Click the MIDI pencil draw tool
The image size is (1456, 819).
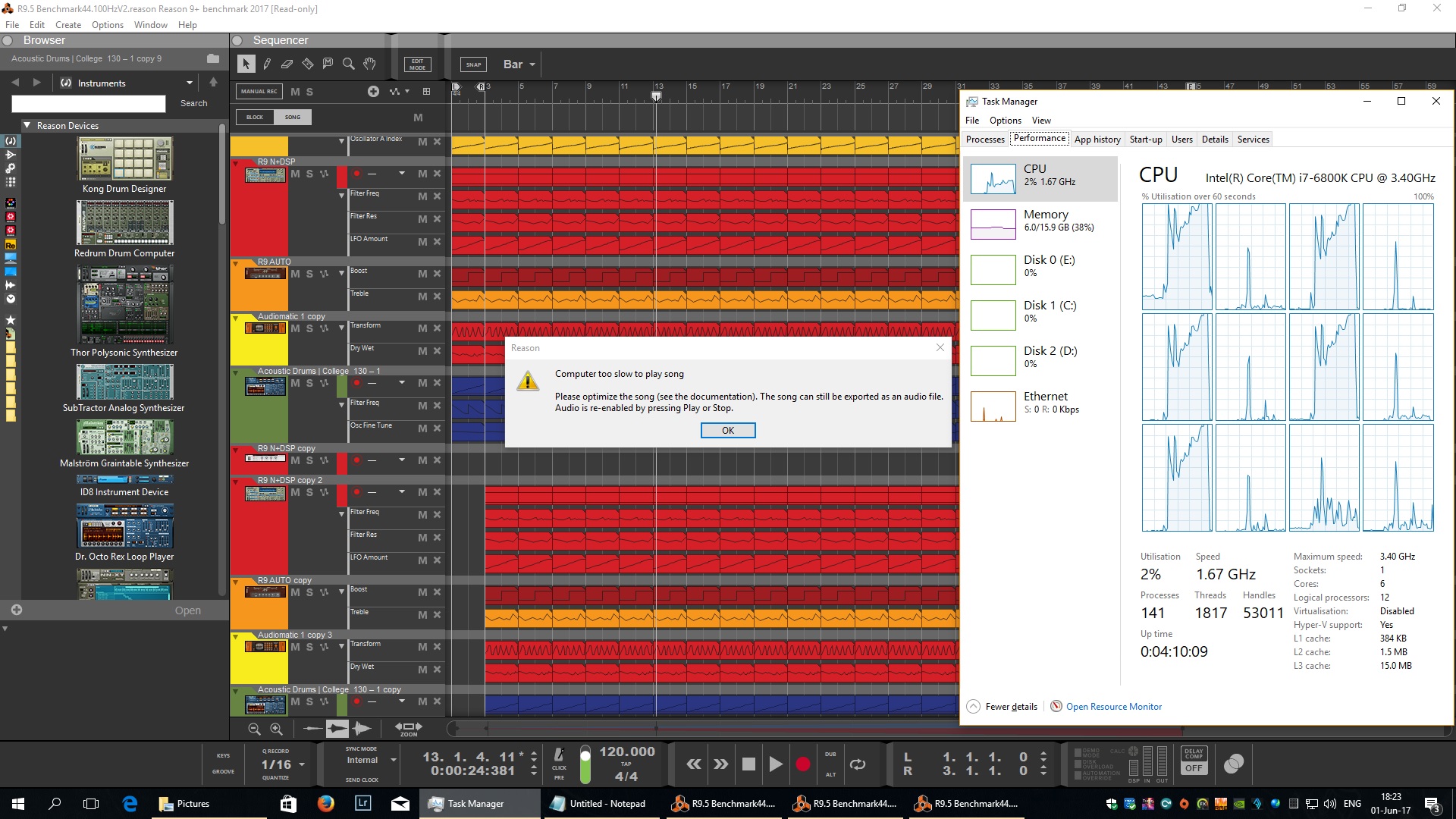[267, 63]
